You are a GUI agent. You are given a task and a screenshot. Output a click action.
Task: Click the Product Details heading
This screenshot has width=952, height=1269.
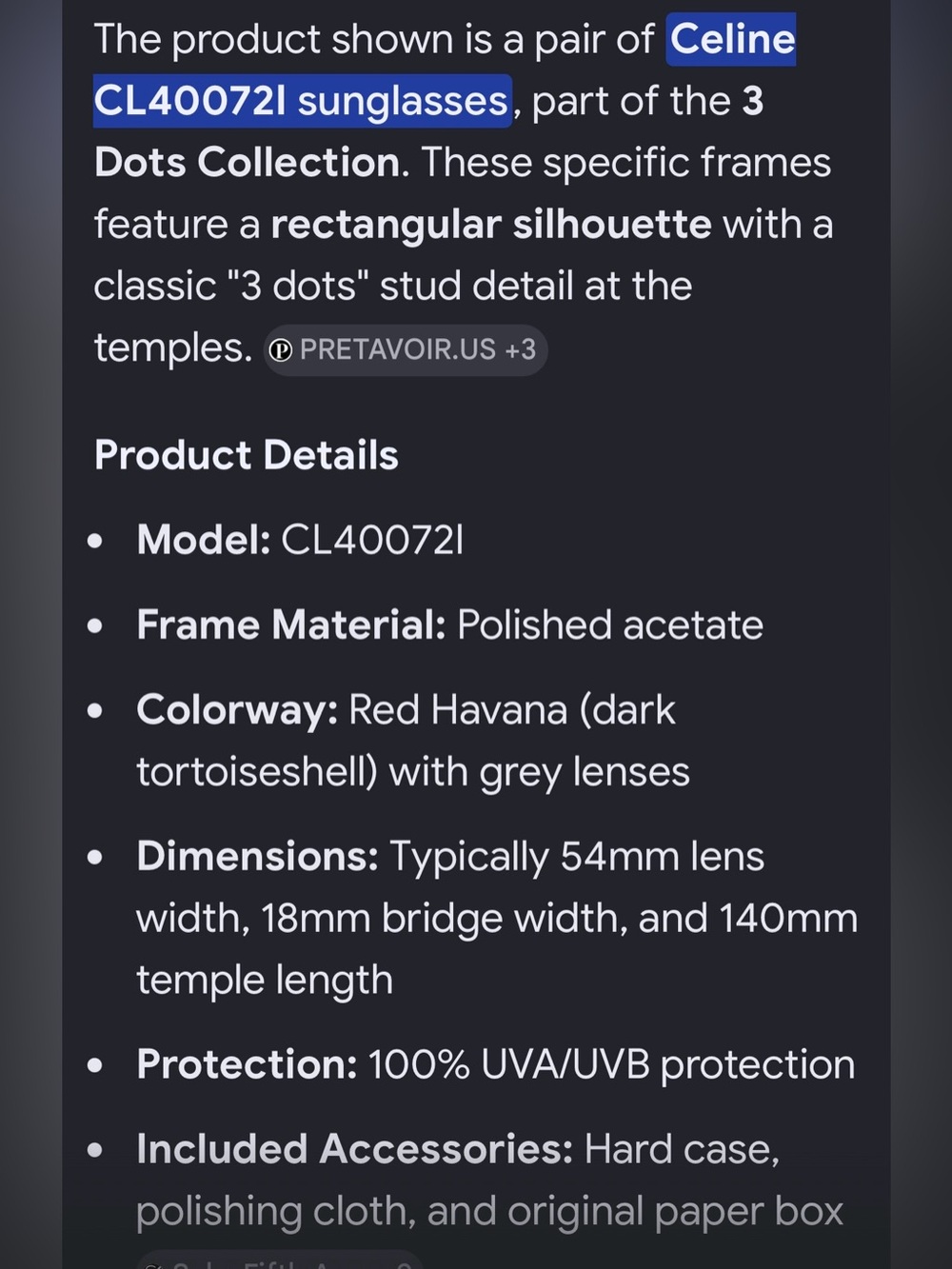246,455
